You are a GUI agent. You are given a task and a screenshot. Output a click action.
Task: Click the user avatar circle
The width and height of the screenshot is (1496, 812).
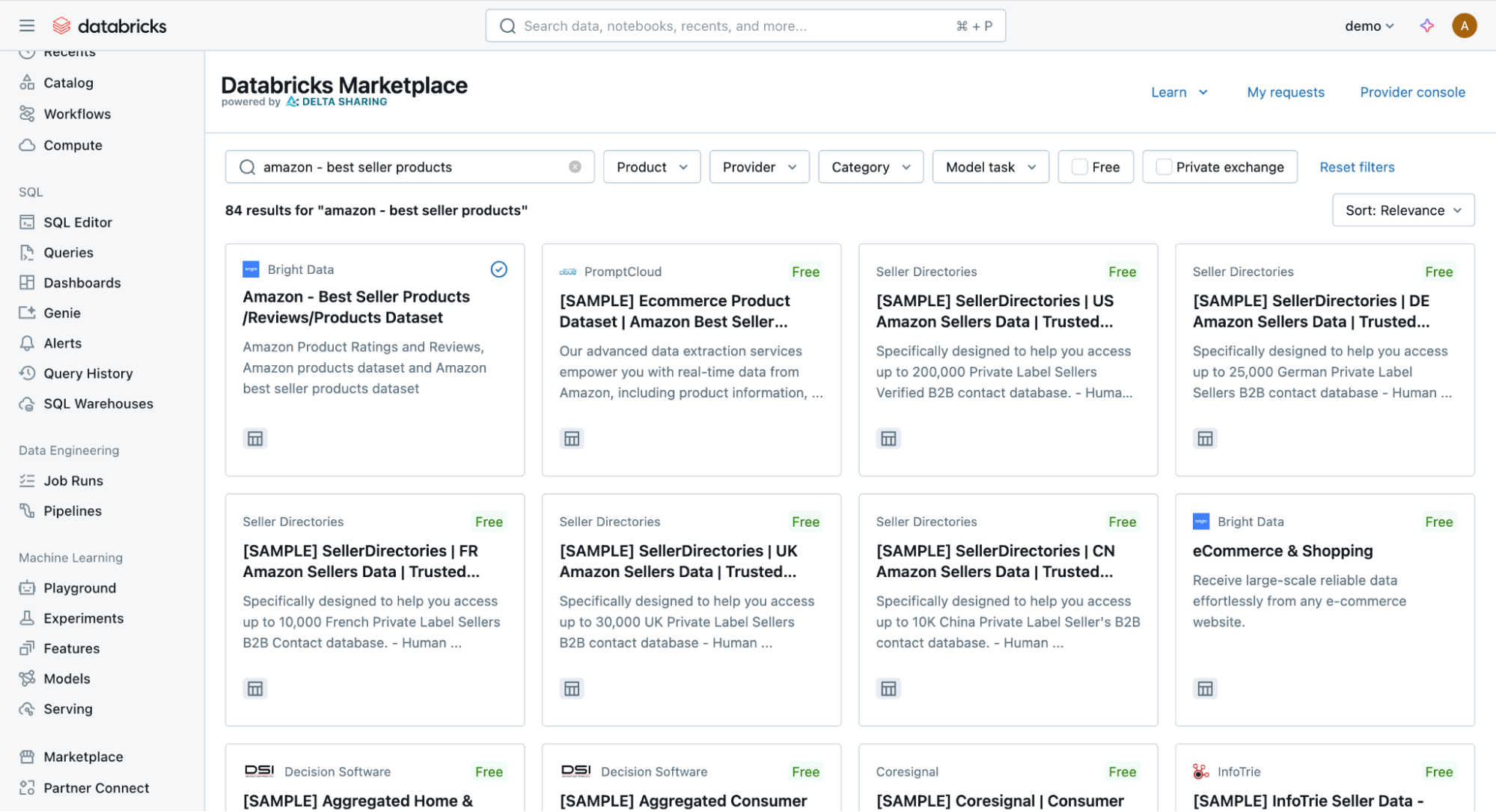[1465, 25]
